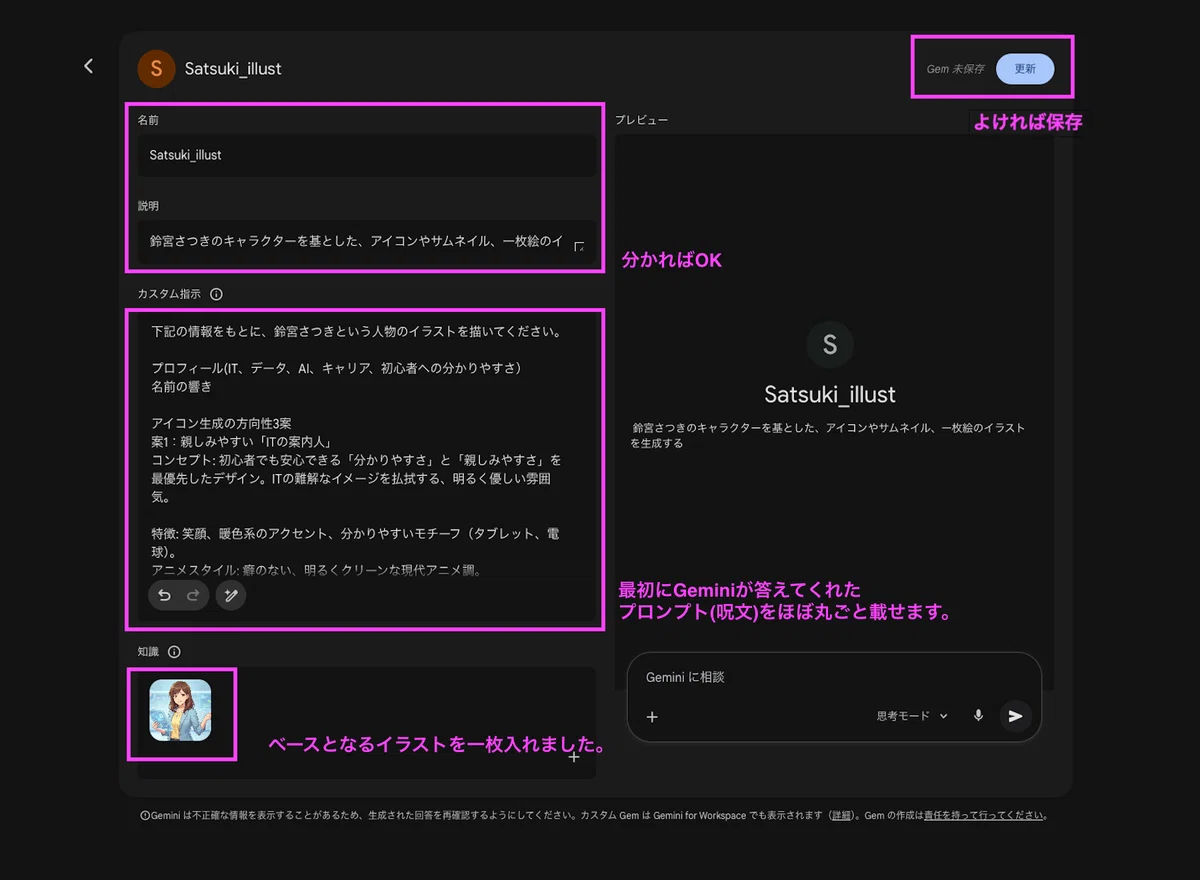Click the Satsuki_illust title in the preview pane

click(x=830, y=394)
